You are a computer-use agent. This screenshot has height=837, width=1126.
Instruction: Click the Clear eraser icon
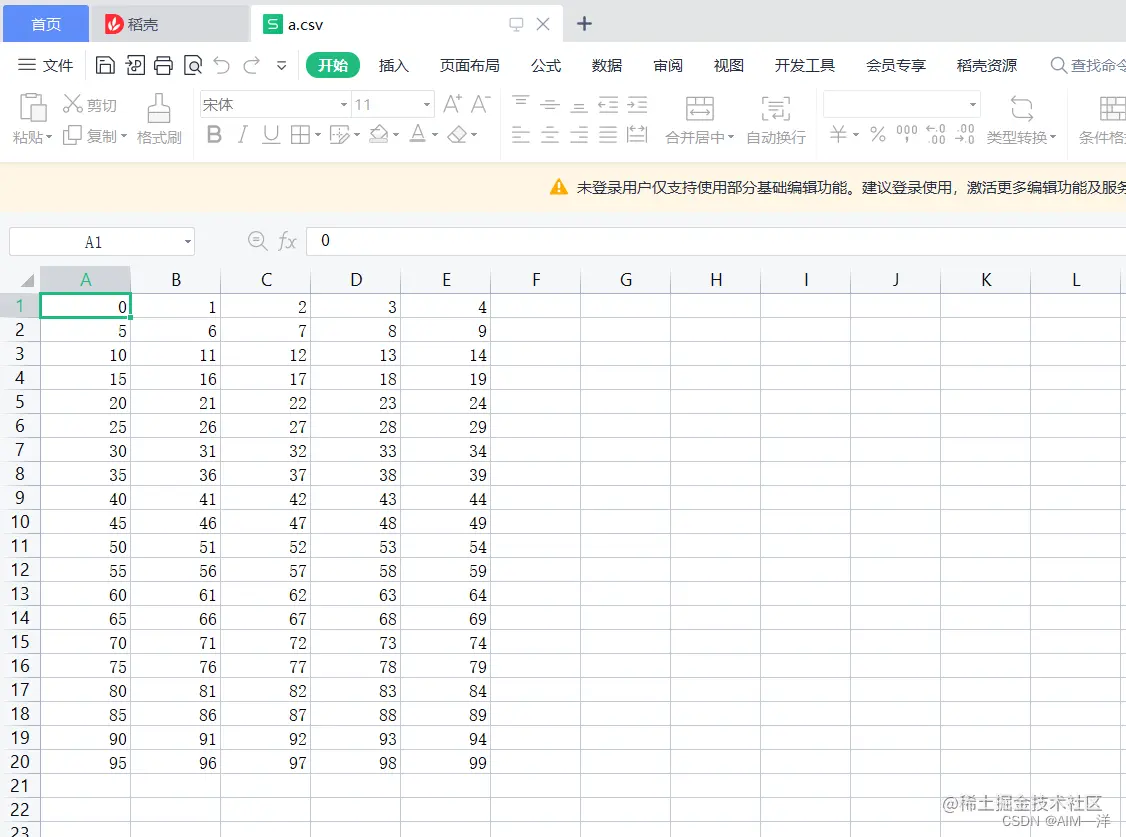click(457, 134)
